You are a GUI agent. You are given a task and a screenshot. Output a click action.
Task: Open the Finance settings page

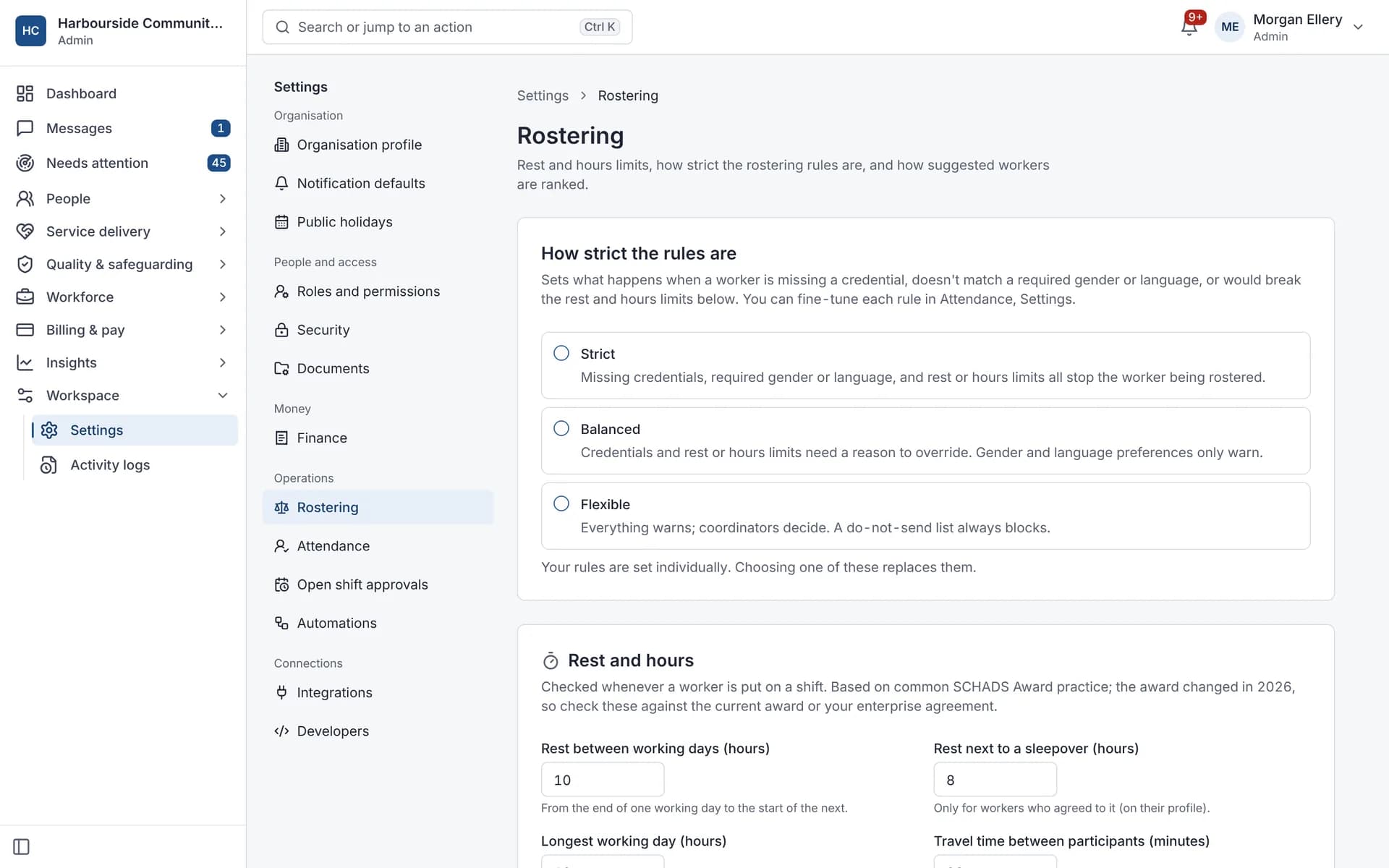coord(378,438)
